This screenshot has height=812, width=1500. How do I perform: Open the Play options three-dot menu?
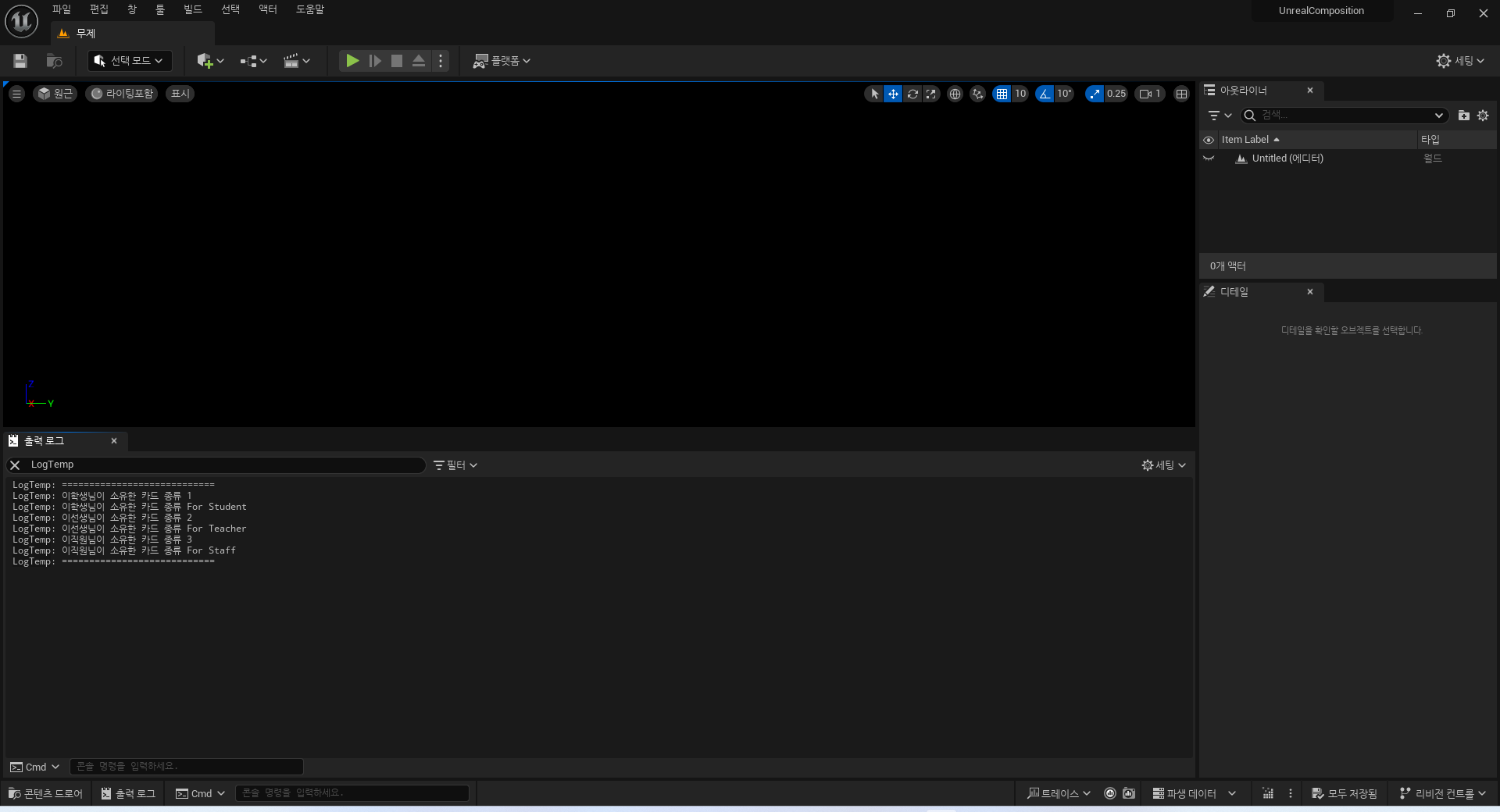click(x=441, y=61)
